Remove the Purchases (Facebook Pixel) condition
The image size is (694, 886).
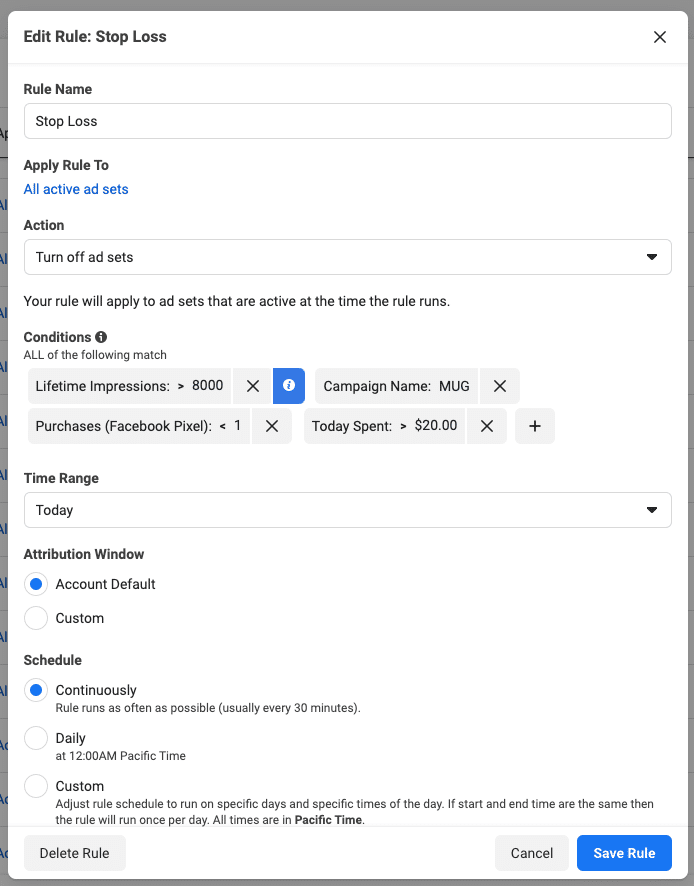pyautogui.click(x=271, y=426)
